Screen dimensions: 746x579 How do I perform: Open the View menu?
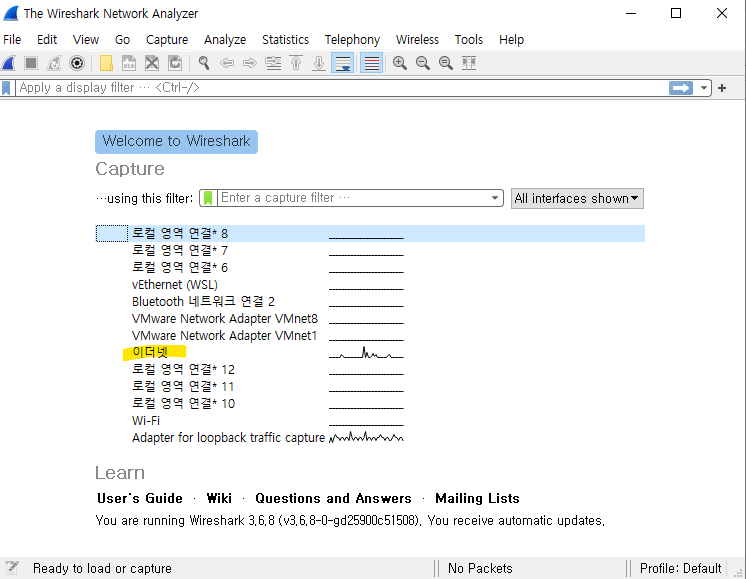pyautogui.click(x=86, y=39)
